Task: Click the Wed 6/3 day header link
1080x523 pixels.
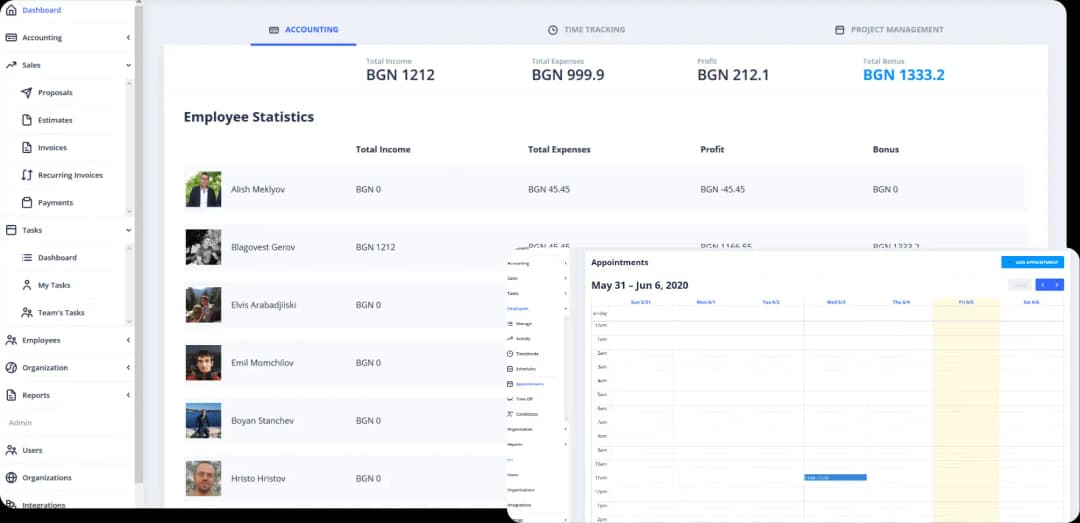Action: click(836, 302)
